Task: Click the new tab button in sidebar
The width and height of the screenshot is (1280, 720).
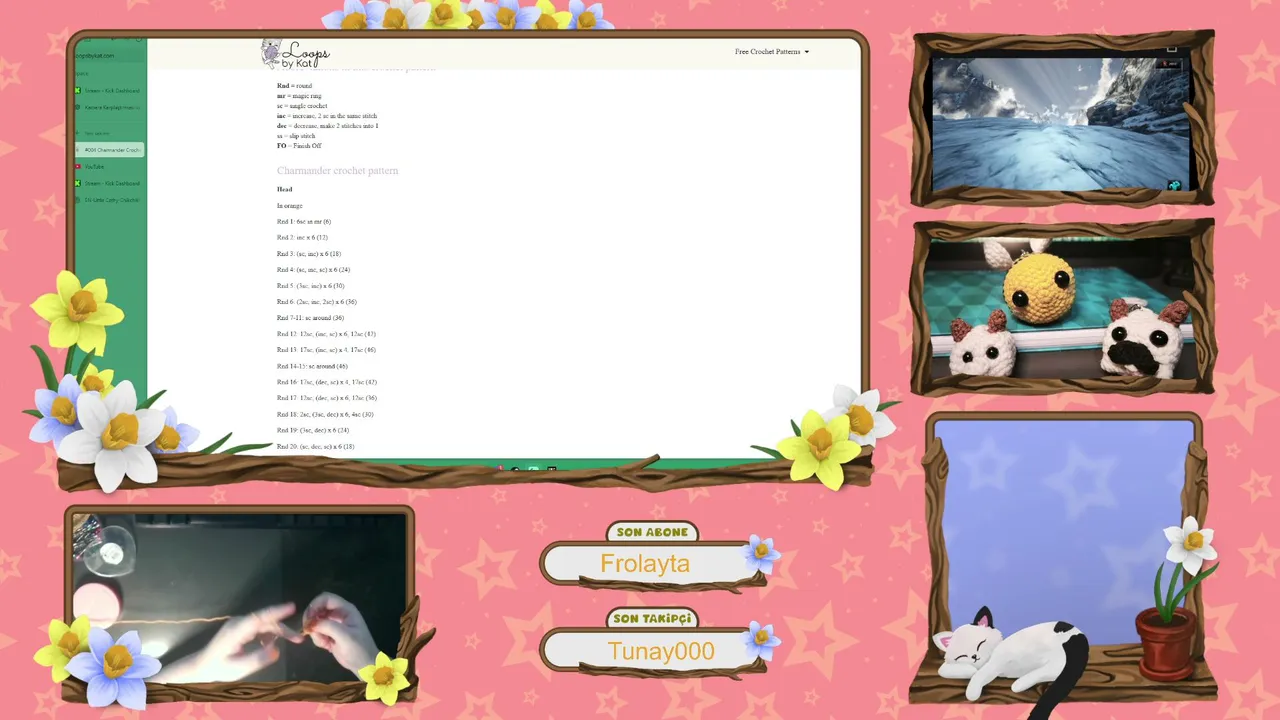Action: pyautogui.click(x=110, y=133)
